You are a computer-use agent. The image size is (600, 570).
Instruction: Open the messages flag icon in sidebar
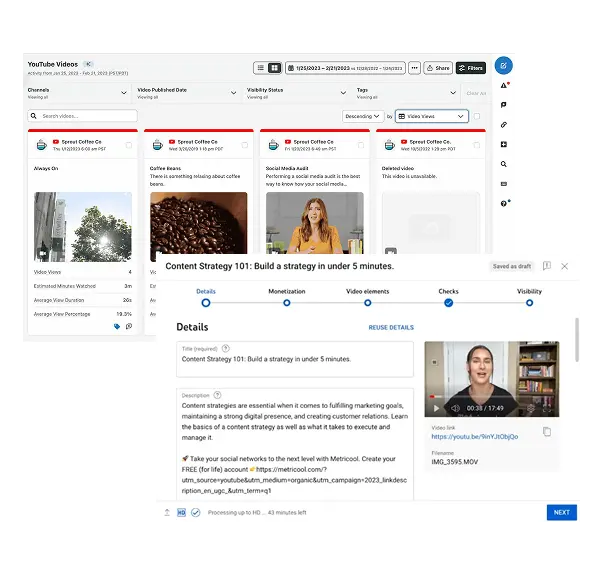coord(504,105)
